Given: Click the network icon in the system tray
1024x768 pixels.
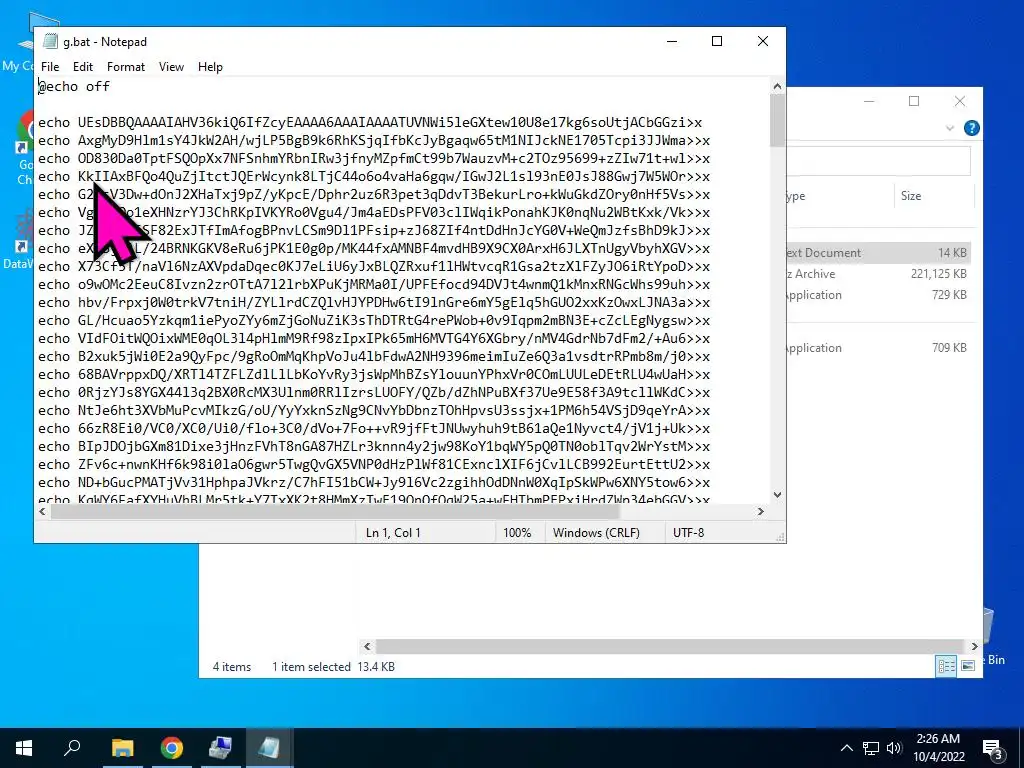Looking at the screenshot, I should 871,748.
